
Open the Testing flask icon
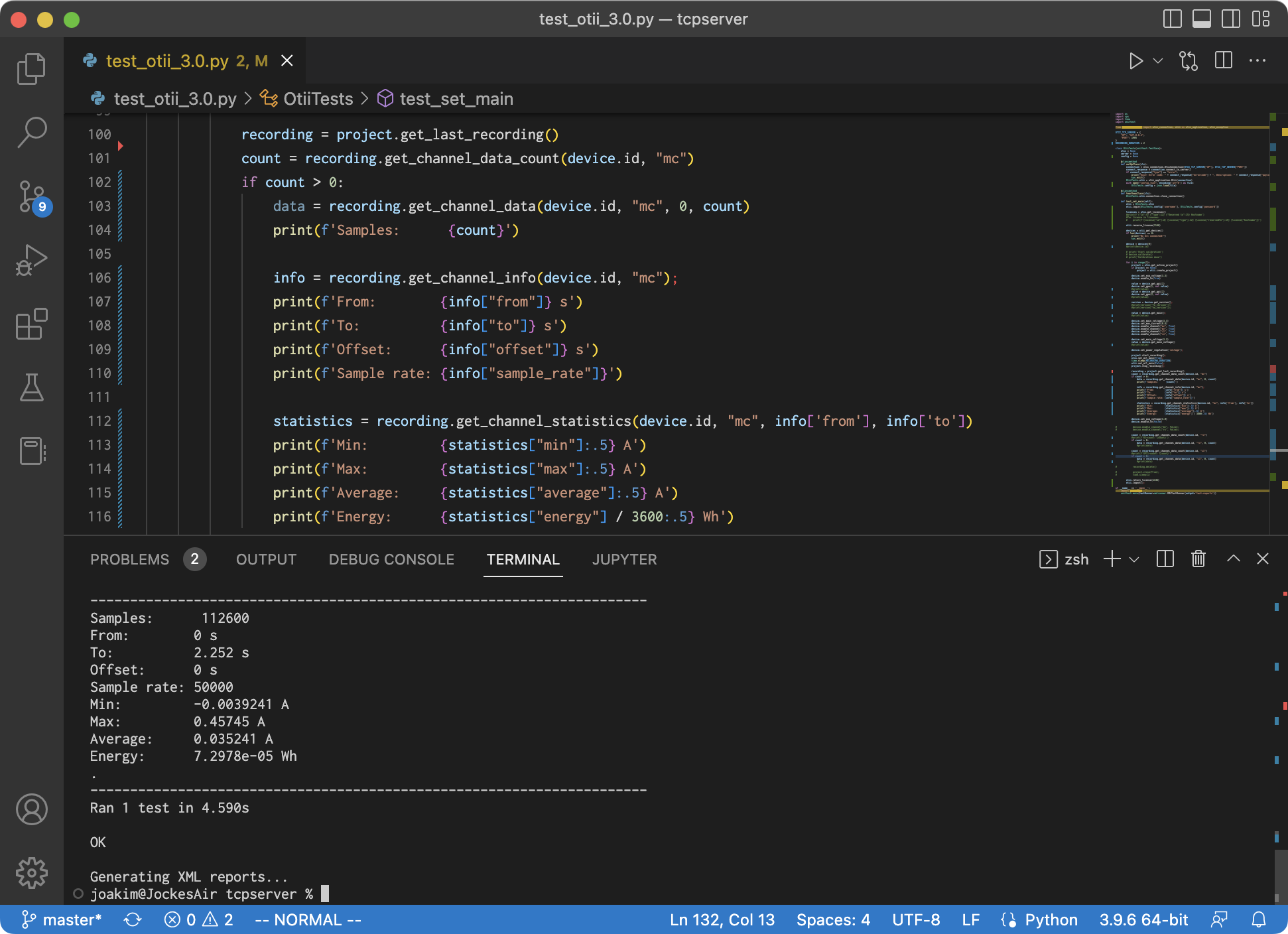[x=31, y=387]
